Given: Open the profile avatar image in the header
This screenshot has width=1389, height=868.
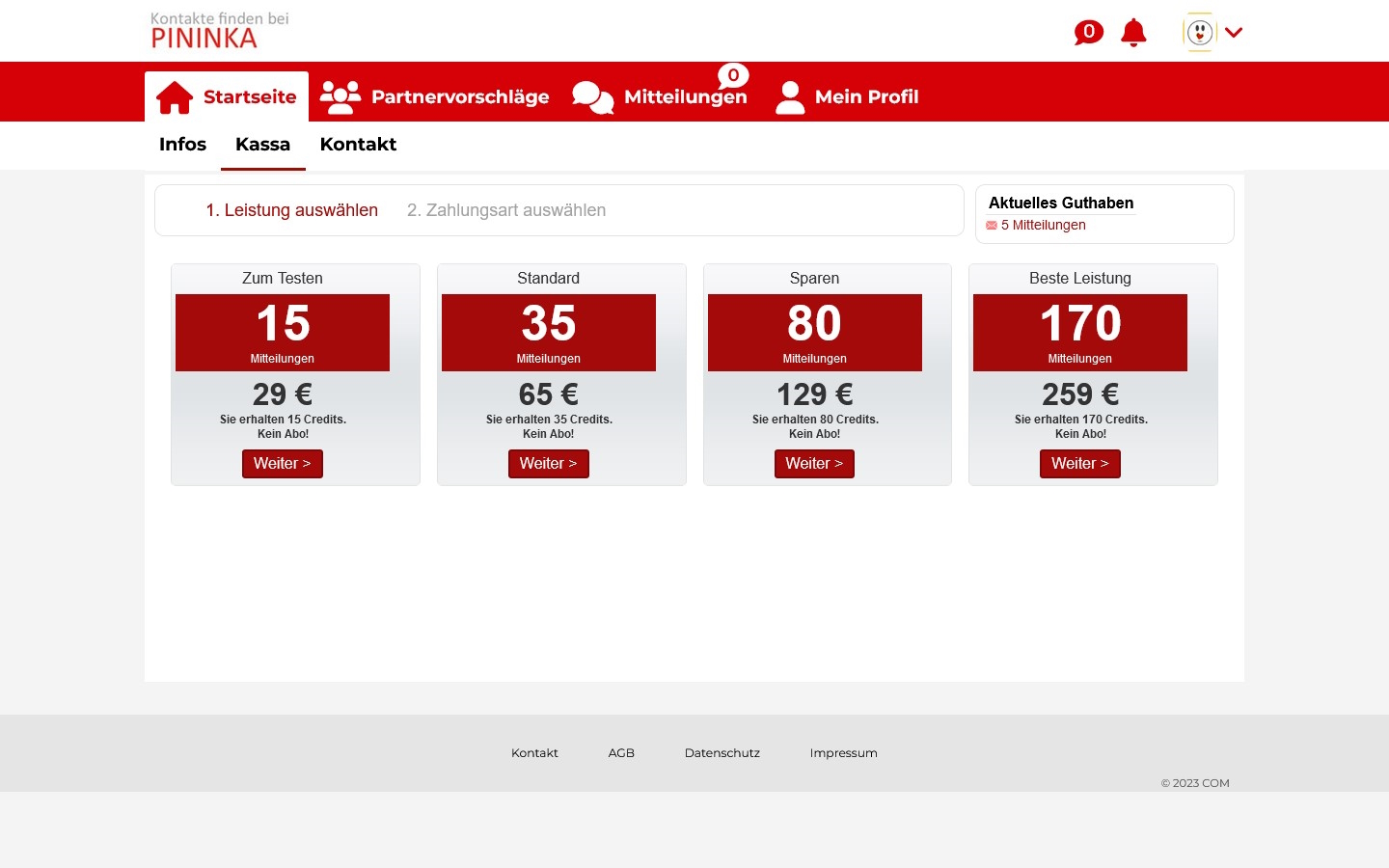Looking at the screenshot, I should (1199, 32).
